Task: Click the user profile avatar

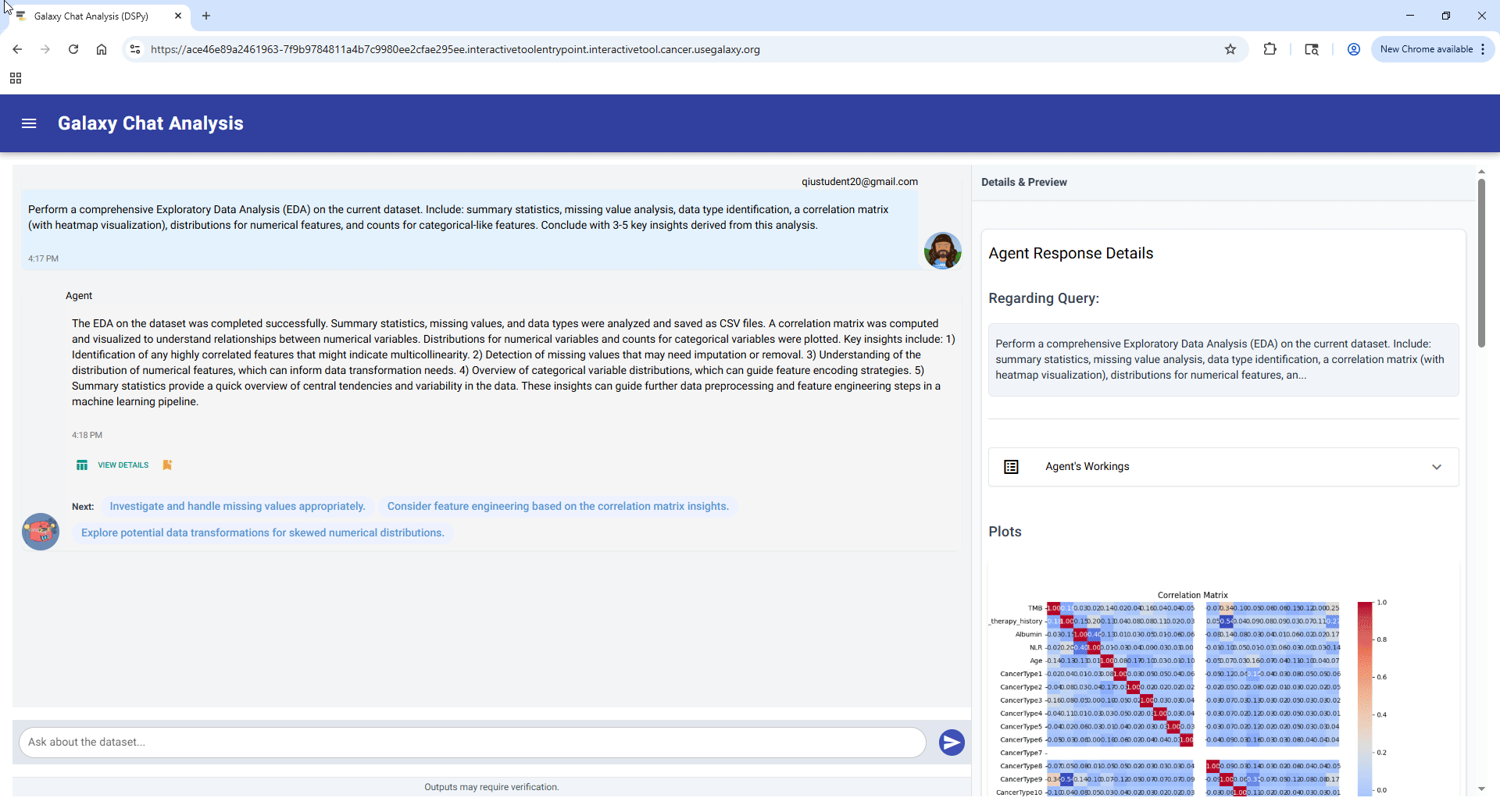Action: tap(942, 251)
